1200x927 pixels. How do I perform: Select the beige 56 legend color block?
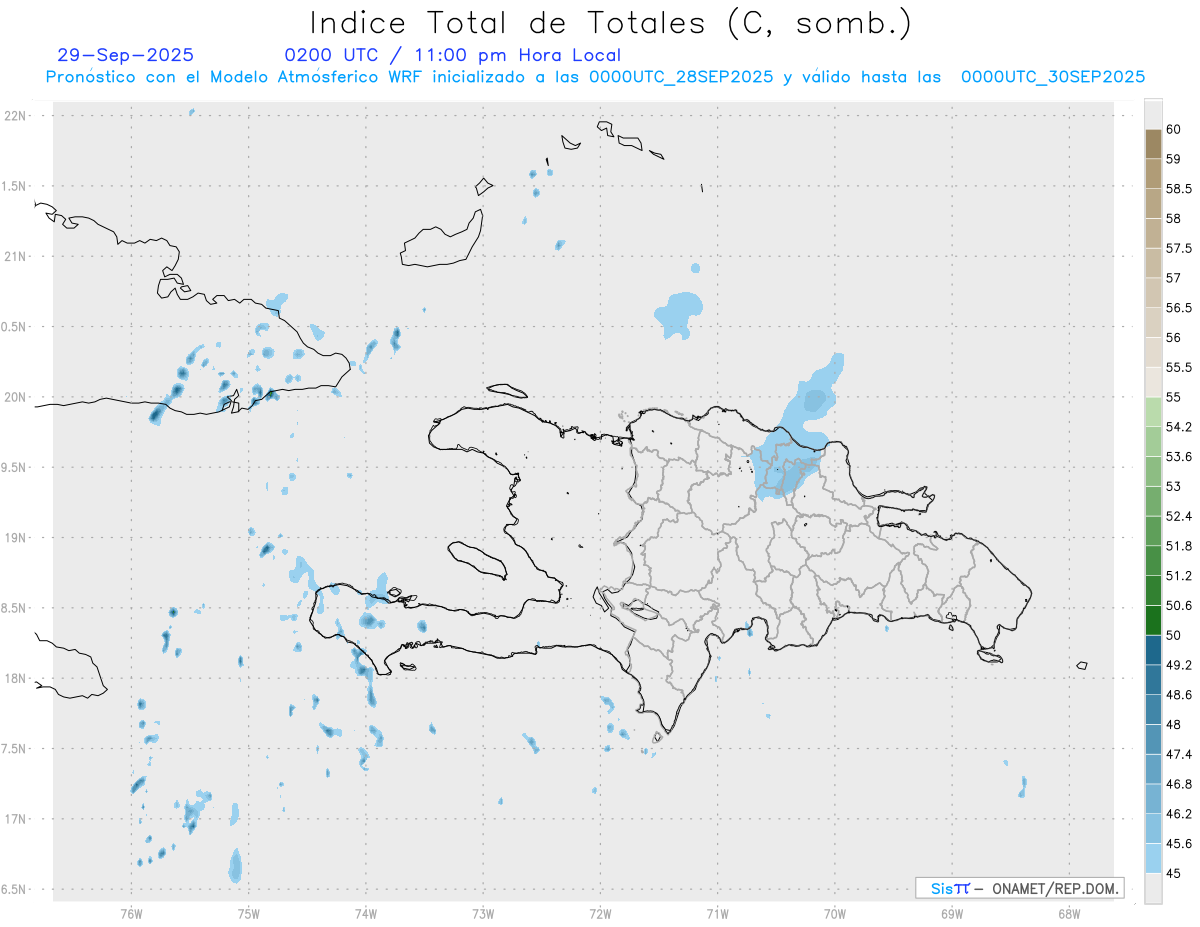[1153, 324]
